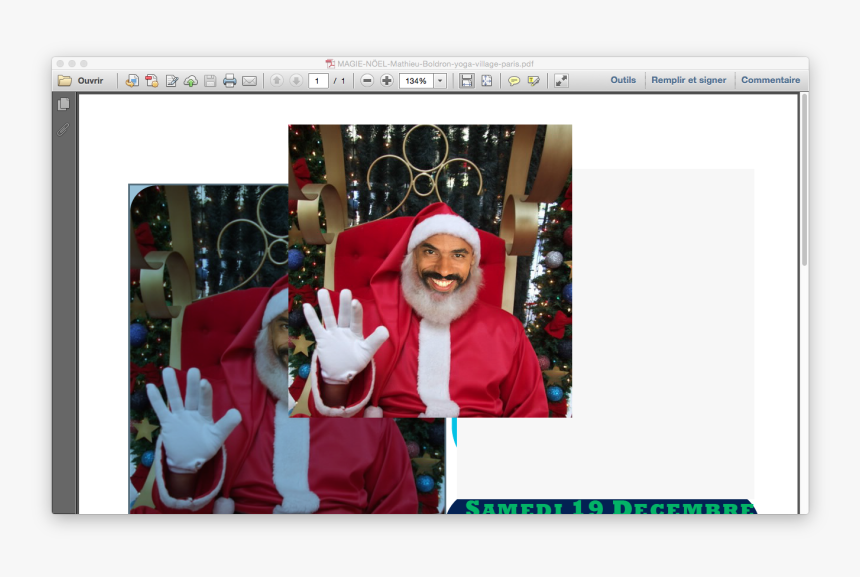Open the sticky note comment icon
Screen dimensions: 860x577
click(513, 80)
